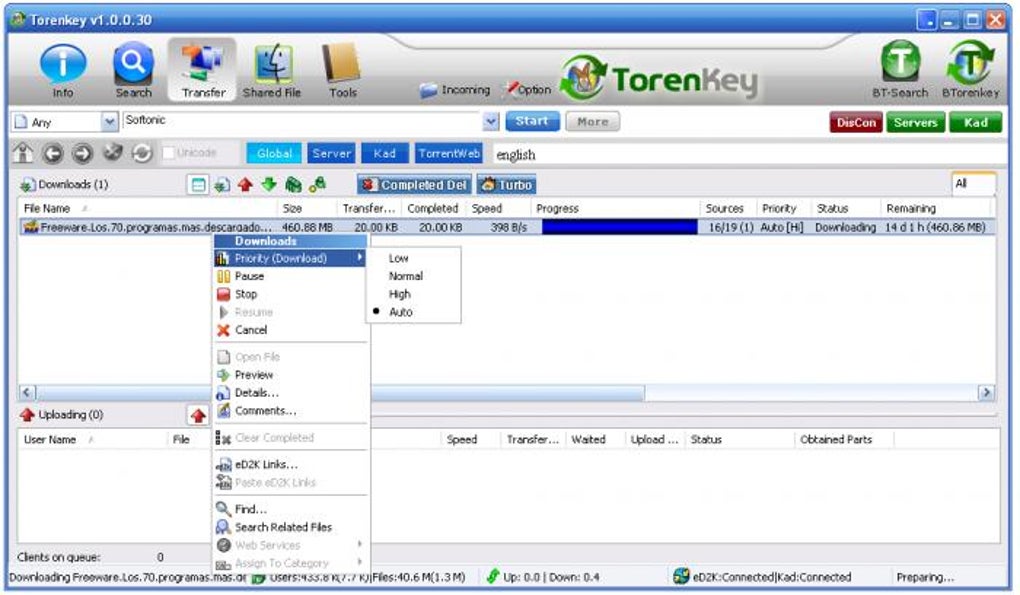
Task: Click the green Kad button
Action: (974, 122)
